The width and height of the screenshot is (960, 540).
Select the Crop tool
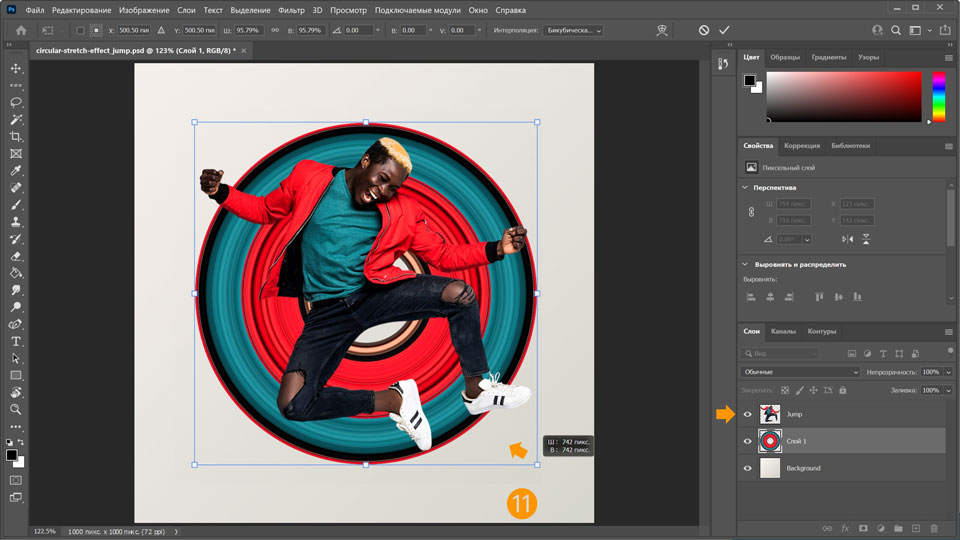[x=16, y=137]
